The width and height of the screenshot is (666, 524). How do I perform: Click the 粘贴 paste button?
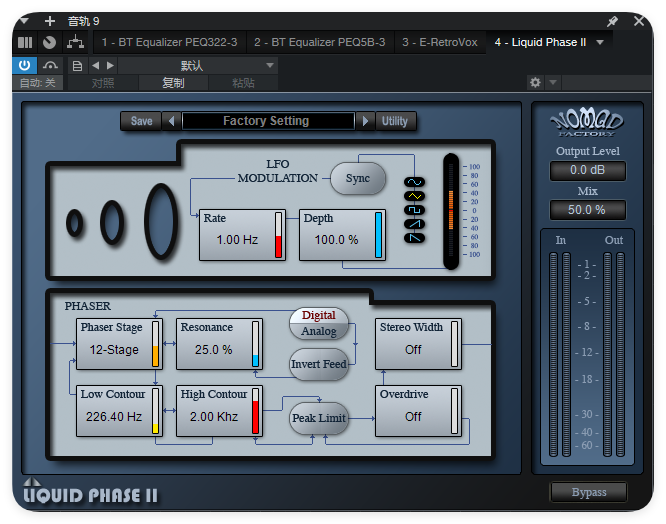click(x=243, y=83)
